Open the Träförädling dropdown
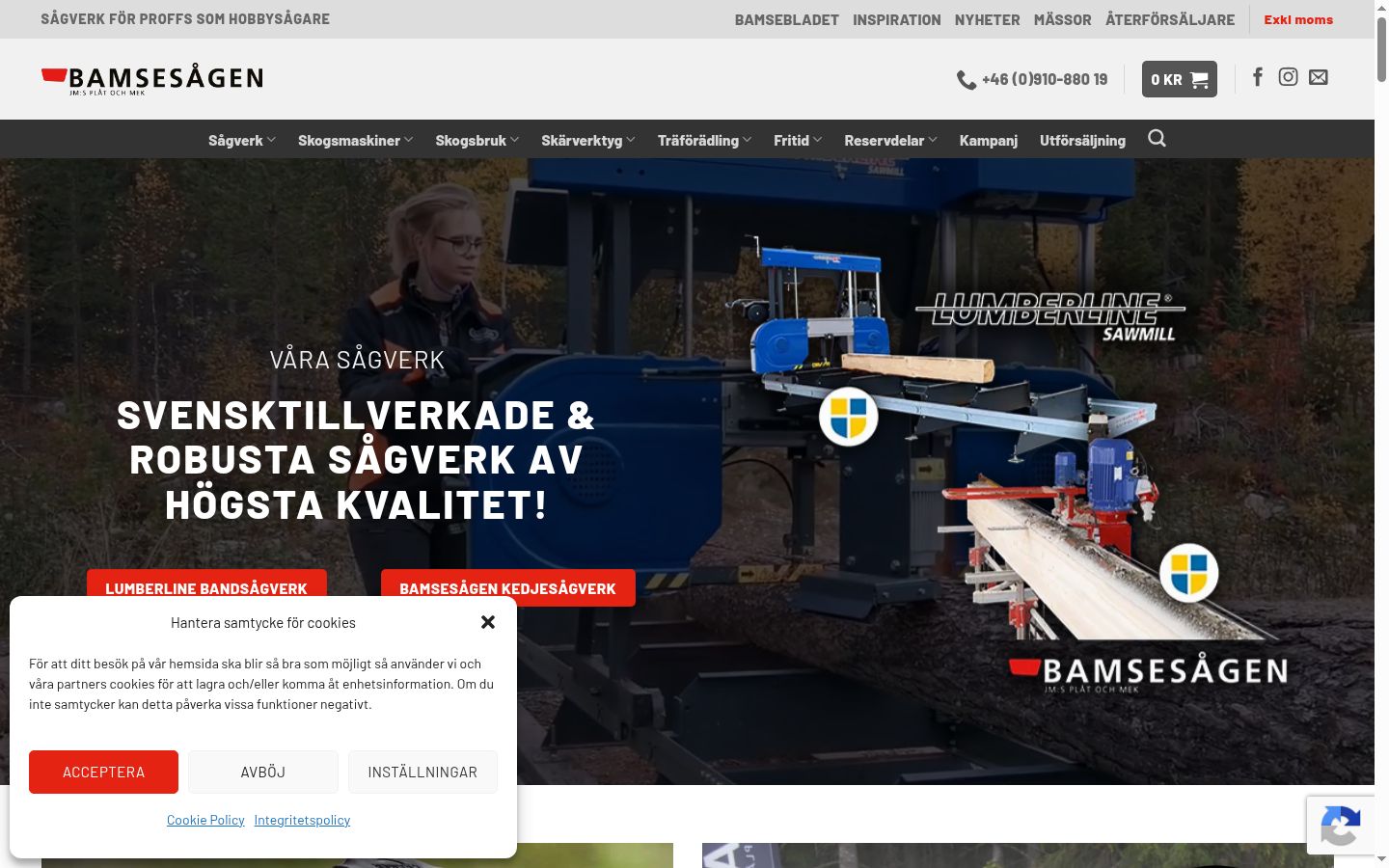 pos(705,140)
